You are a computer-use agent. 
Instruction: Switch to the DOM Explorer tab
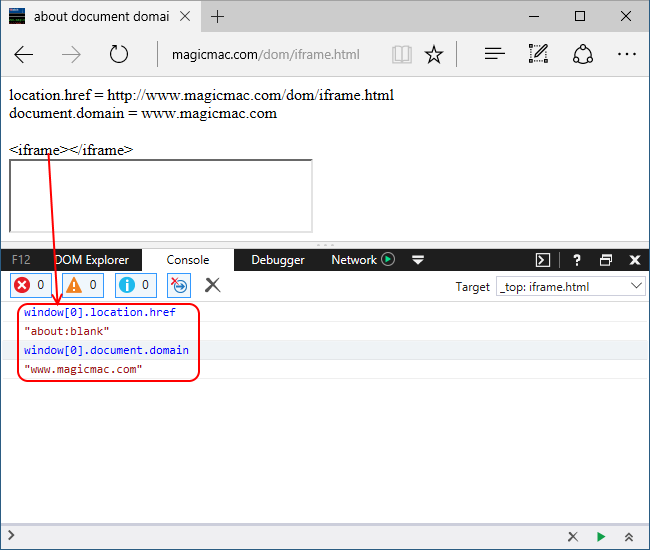click(92, 260)
